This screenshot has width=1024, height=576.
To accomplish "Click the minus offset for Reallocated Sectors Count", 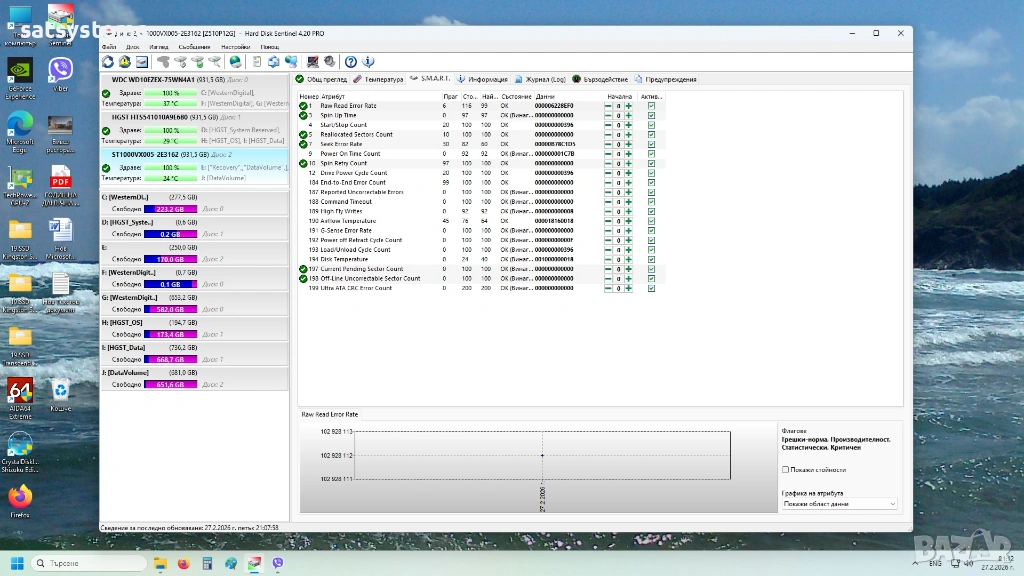I will (x=608, y=134).
